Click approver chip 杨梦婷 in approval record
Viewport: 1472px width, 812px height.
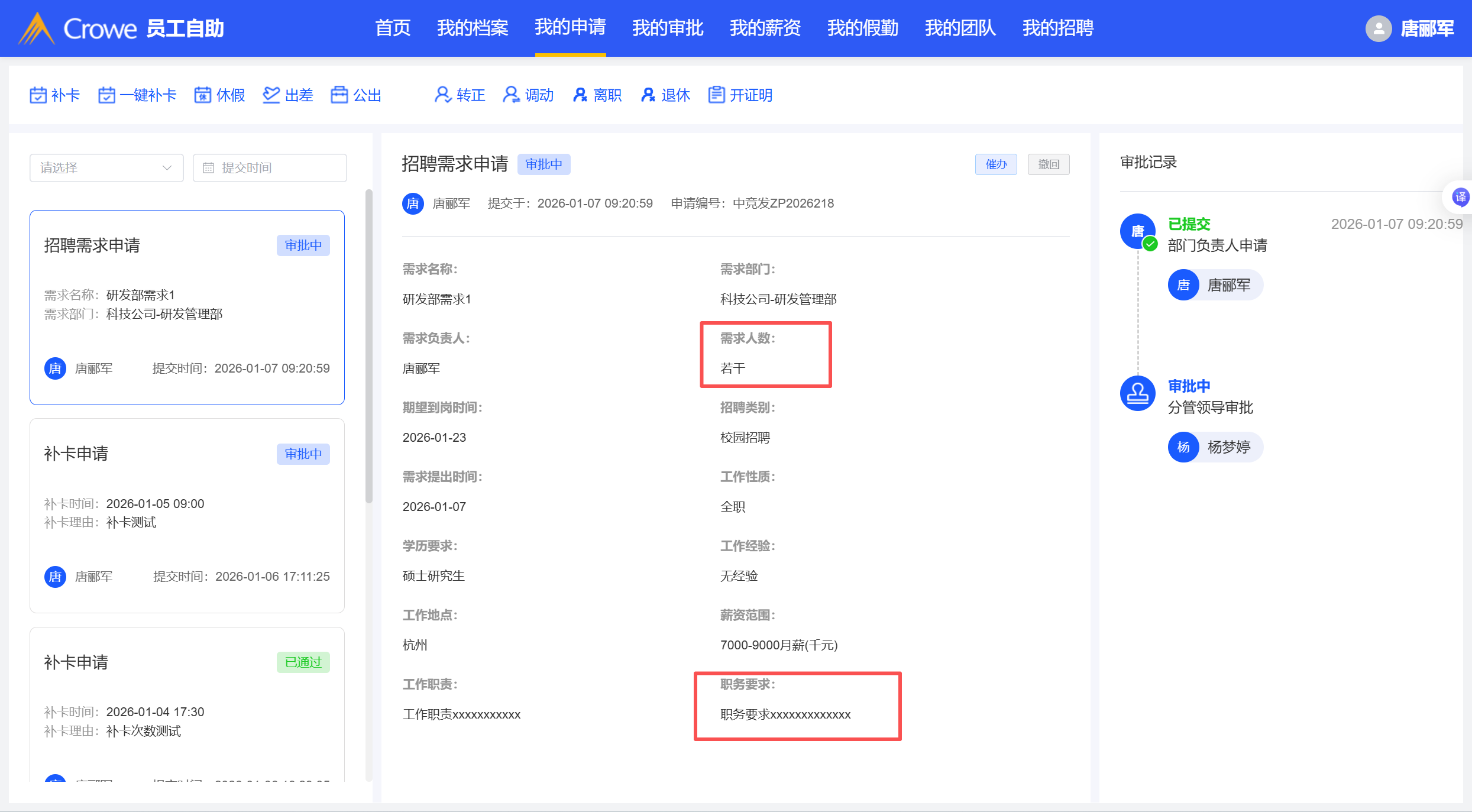(1215, 447)
